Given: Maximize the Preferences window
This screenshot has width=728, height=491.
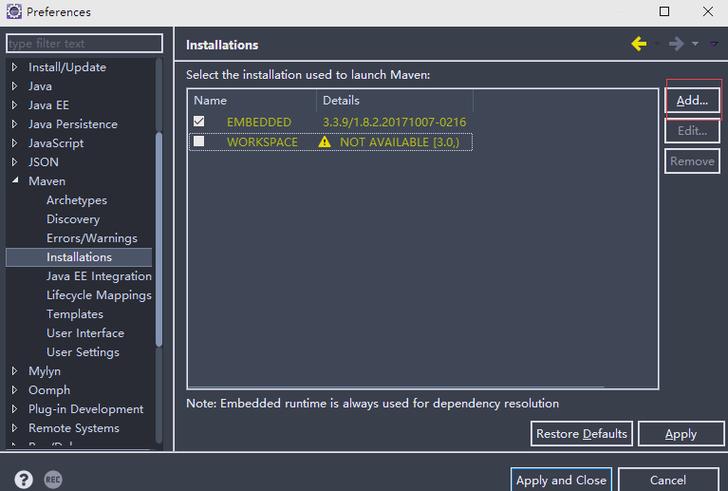Looking at the screenshot, I should [664, 11].
